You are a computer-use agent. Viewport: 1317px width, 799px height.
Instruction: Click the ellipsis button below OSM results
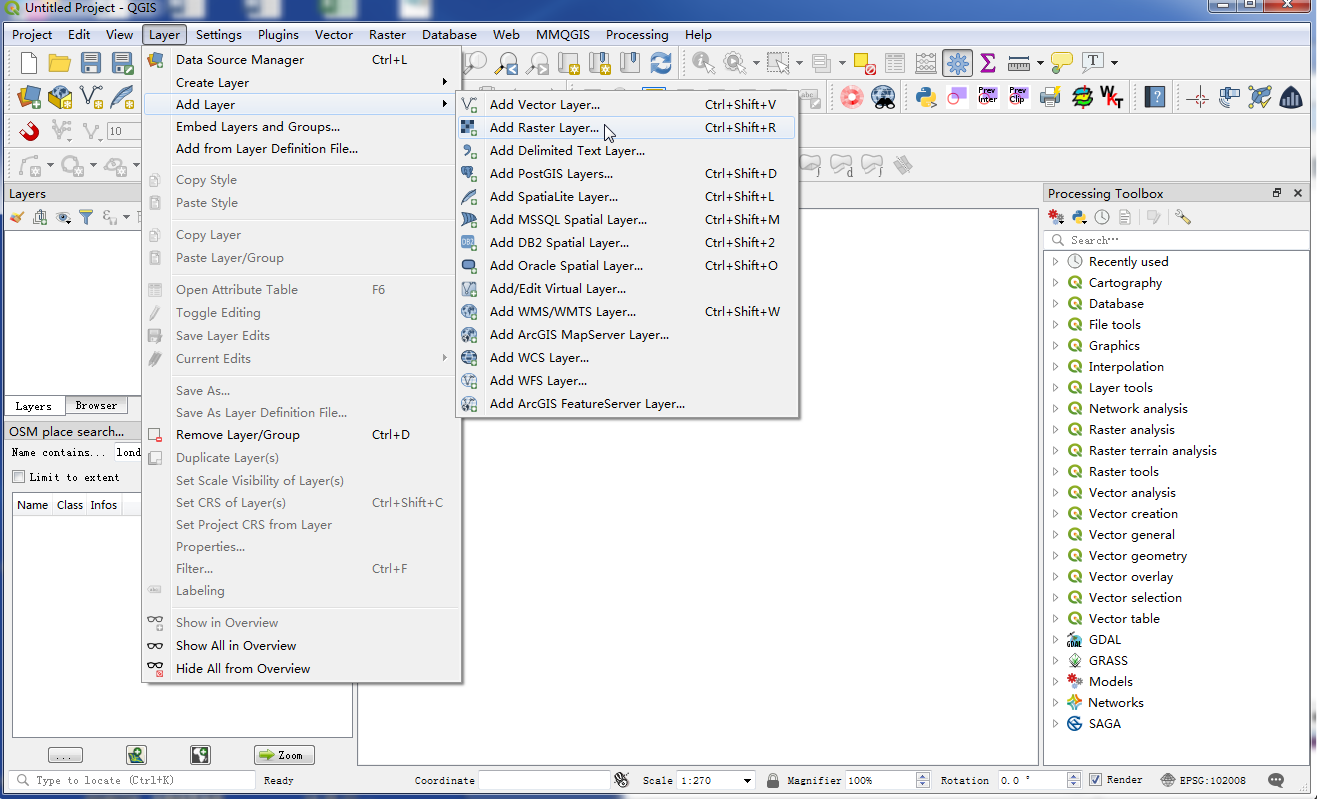pyautogui.click(x=65, y=755)
